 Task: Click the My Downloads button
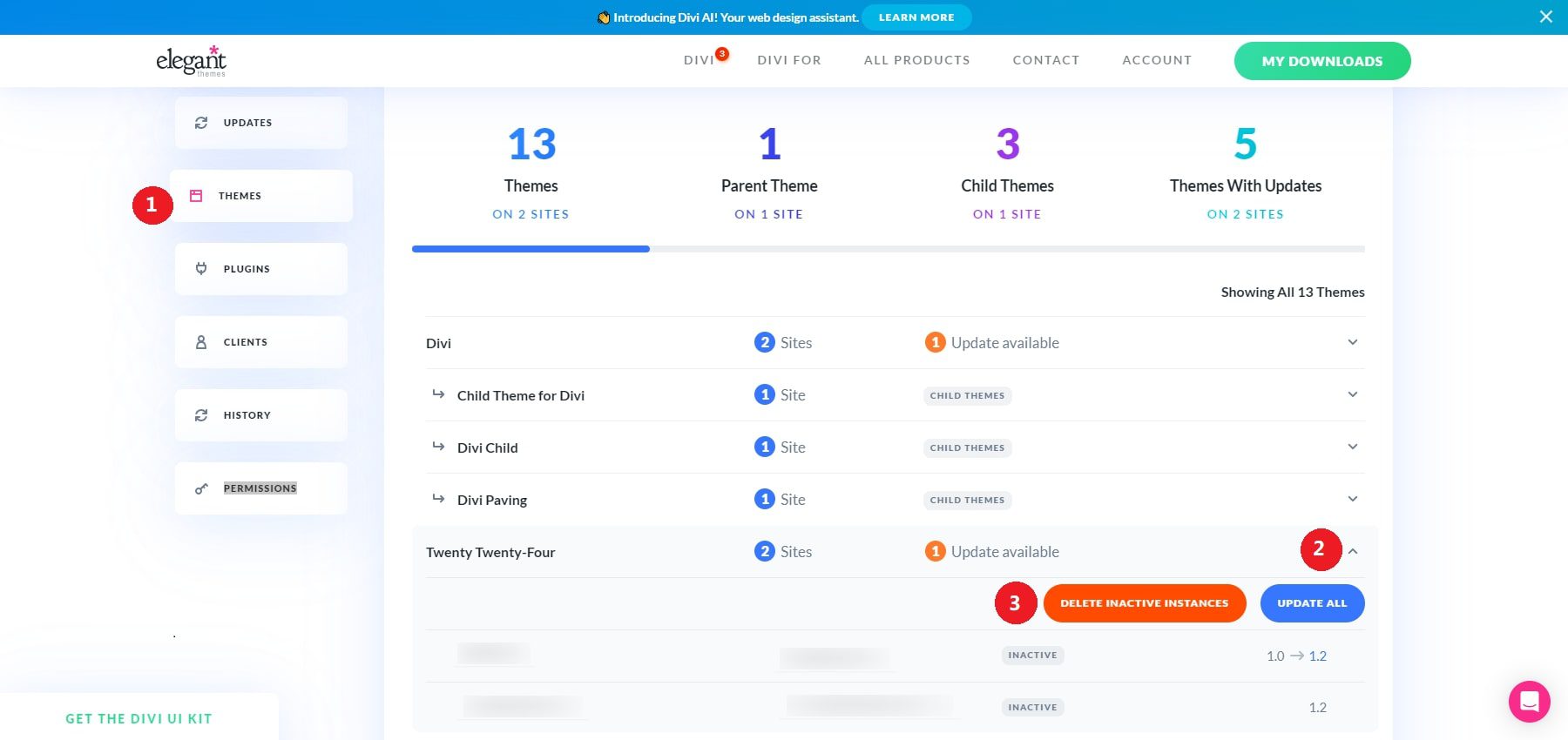[1322, 61]
